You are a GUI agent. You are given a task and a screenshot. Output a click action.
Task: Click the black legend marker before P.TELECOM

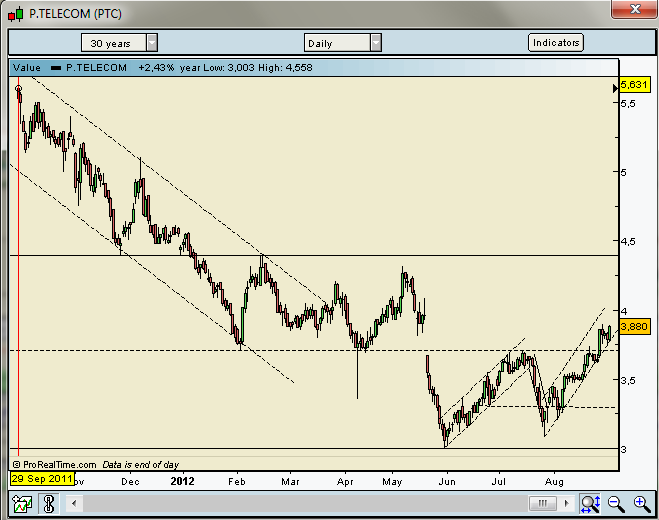56,68
